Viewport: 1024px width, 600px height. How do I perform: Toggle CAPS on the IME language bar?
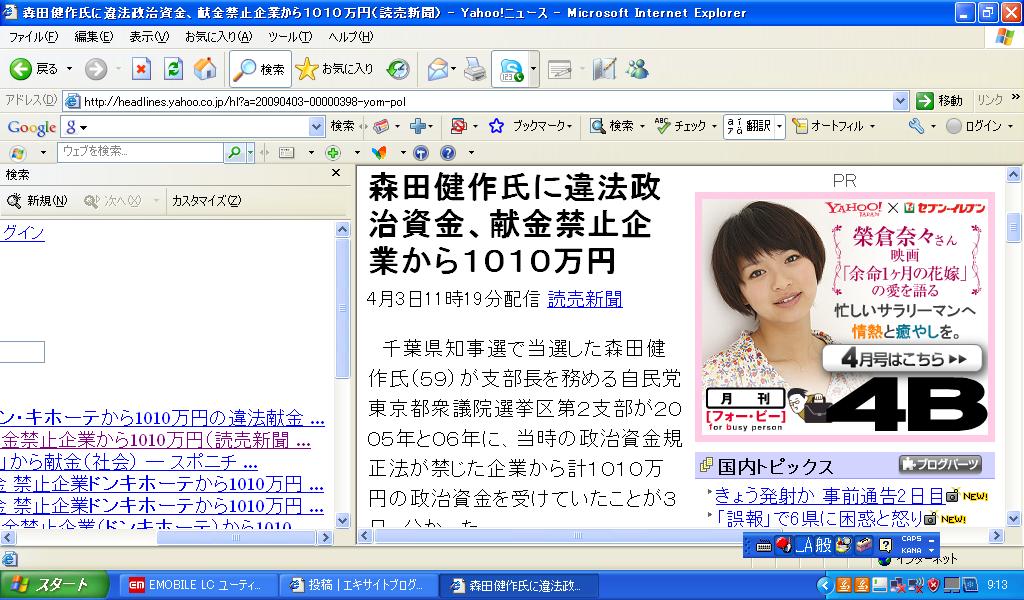pyautogui.click(x=911, y=539)
